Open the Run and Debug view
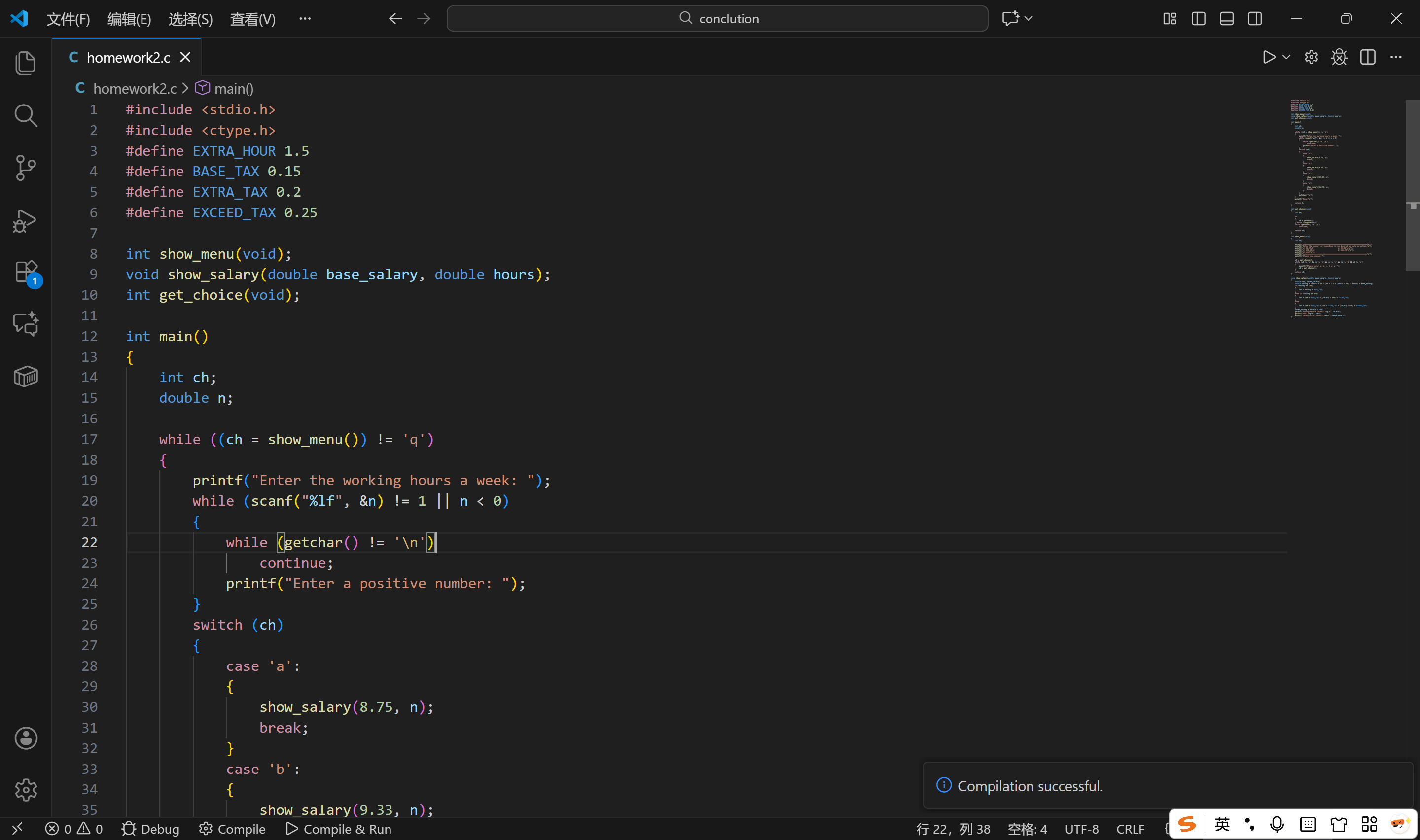 coord(26,221)
